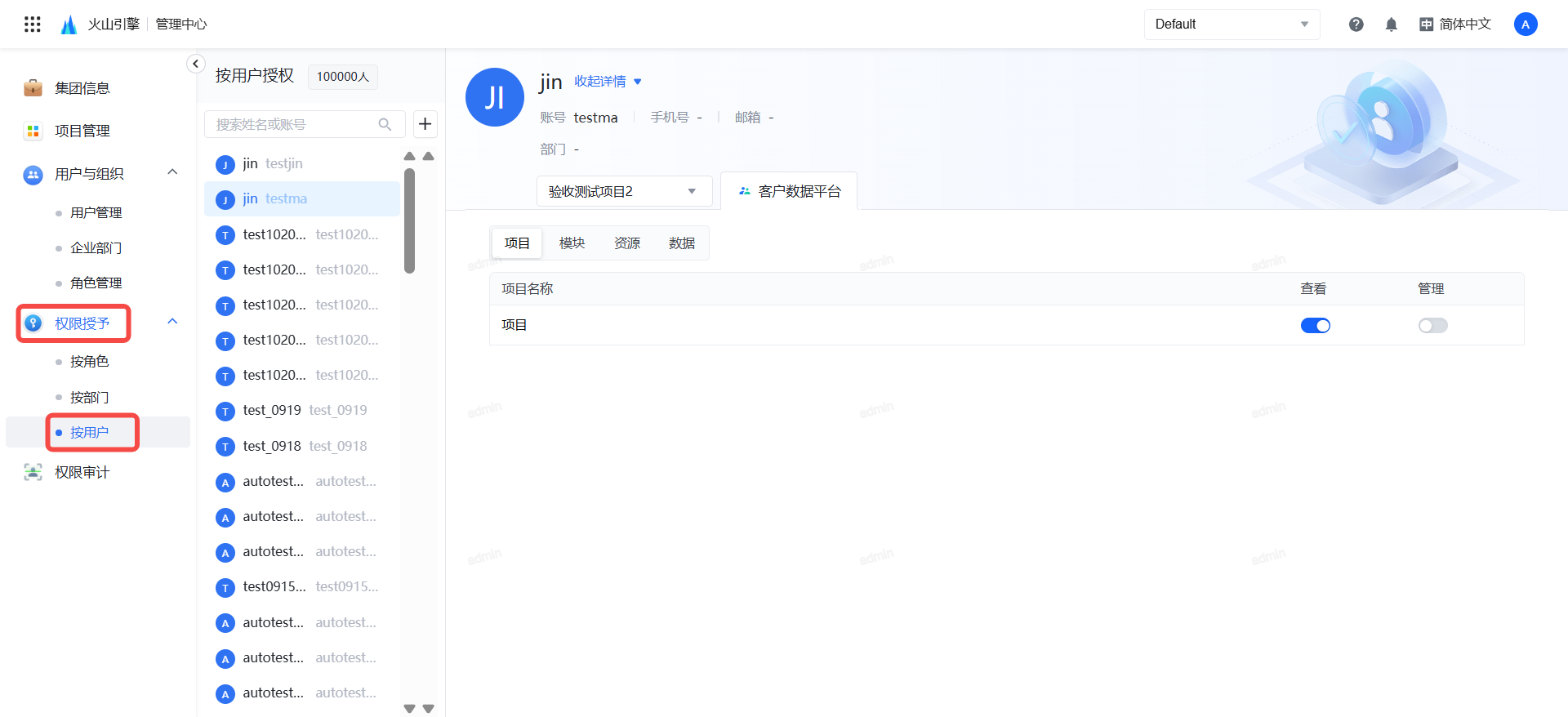
Task: Click the Volcano Engine logo
Action: [x=69, y=24]
